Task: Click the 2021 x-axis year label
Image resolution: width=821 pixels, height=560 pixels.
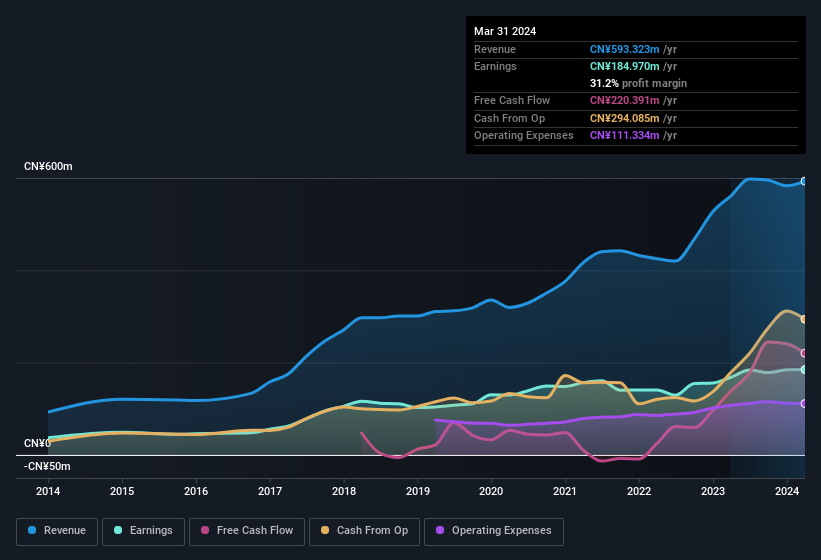Action: (x=565, y=491)
